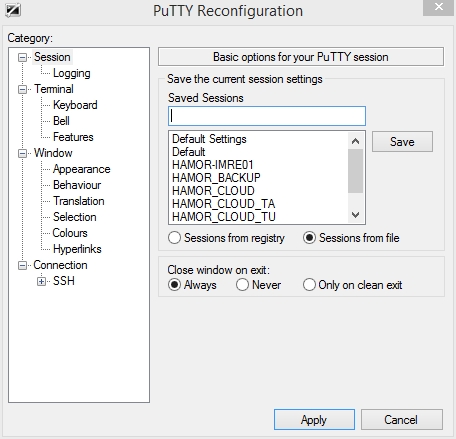Select Sessions from registry option
The height and width of the screenshot is (439, 456).
point(174,238)
